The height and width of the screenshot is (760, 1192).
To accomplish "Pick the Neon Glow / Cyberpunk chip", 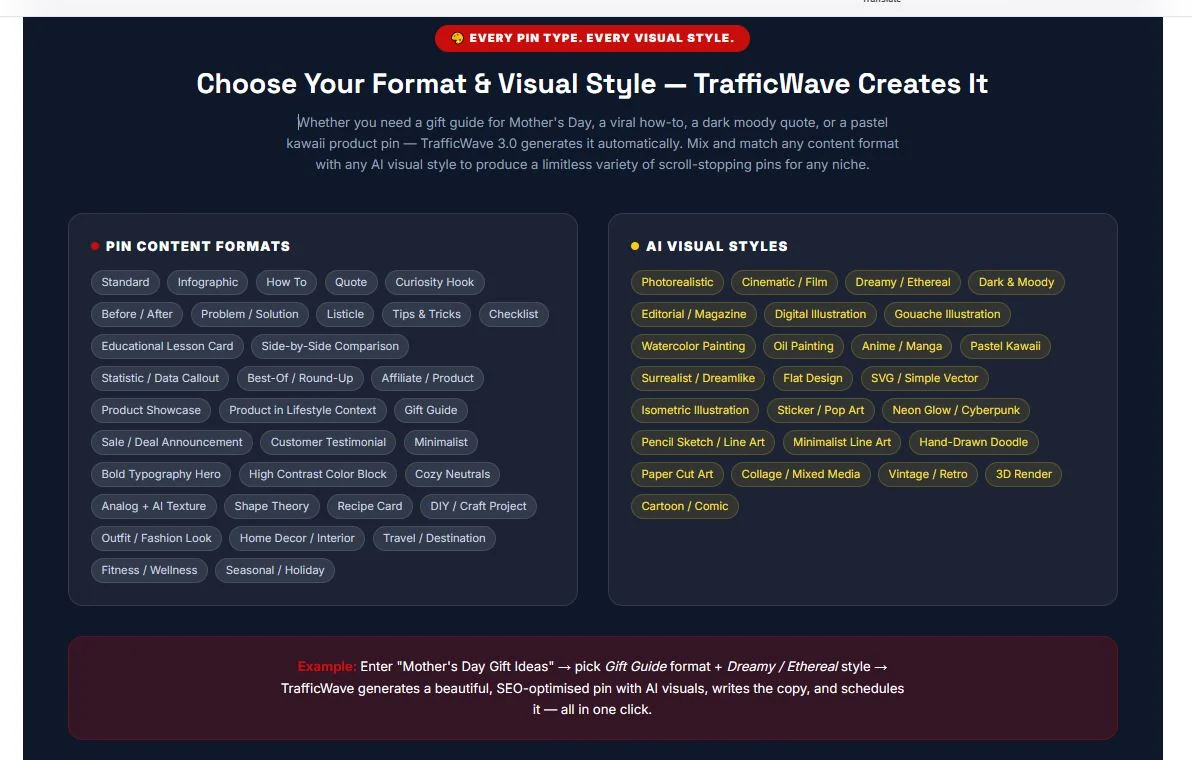I will tap(956, 410).
